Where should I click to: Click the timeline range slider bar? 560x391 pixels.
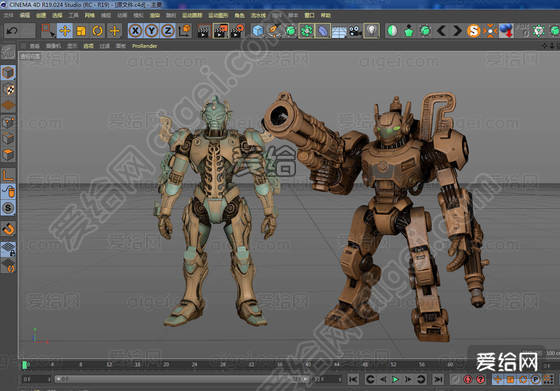pos(181,379)
